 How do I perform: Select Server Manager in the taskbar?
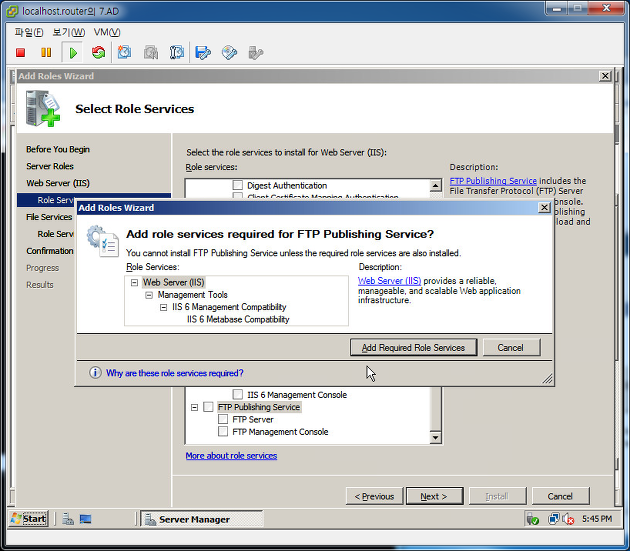(x=201, y=519)
